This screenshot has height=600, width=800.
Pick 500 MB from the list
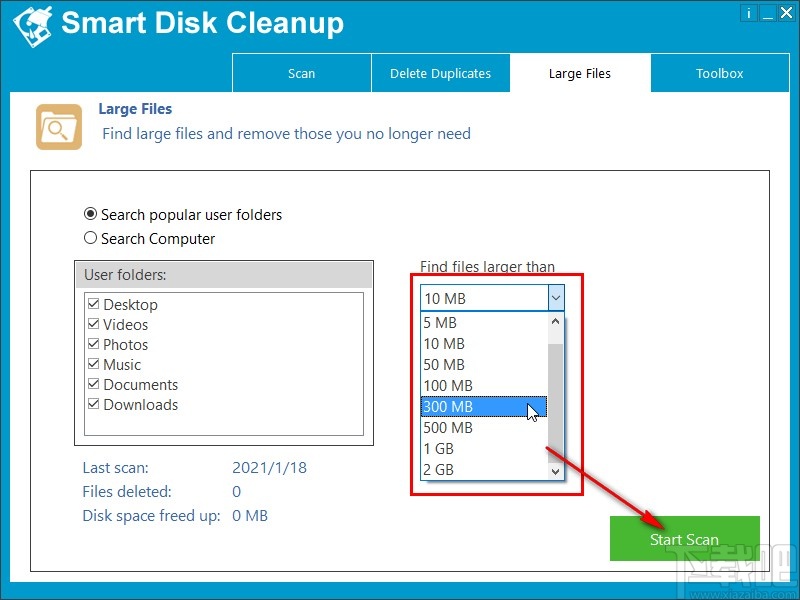(x=484, y=427)
